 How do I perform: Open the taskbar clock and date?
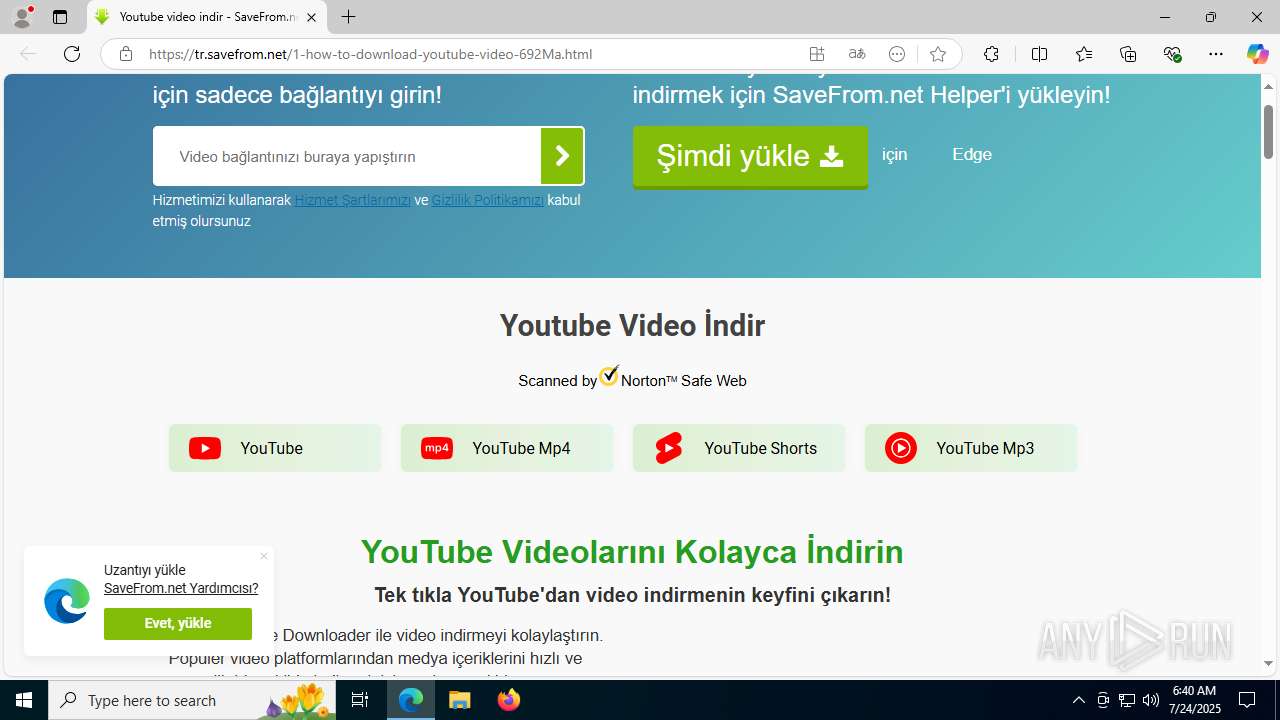[x=1193, y=700]
